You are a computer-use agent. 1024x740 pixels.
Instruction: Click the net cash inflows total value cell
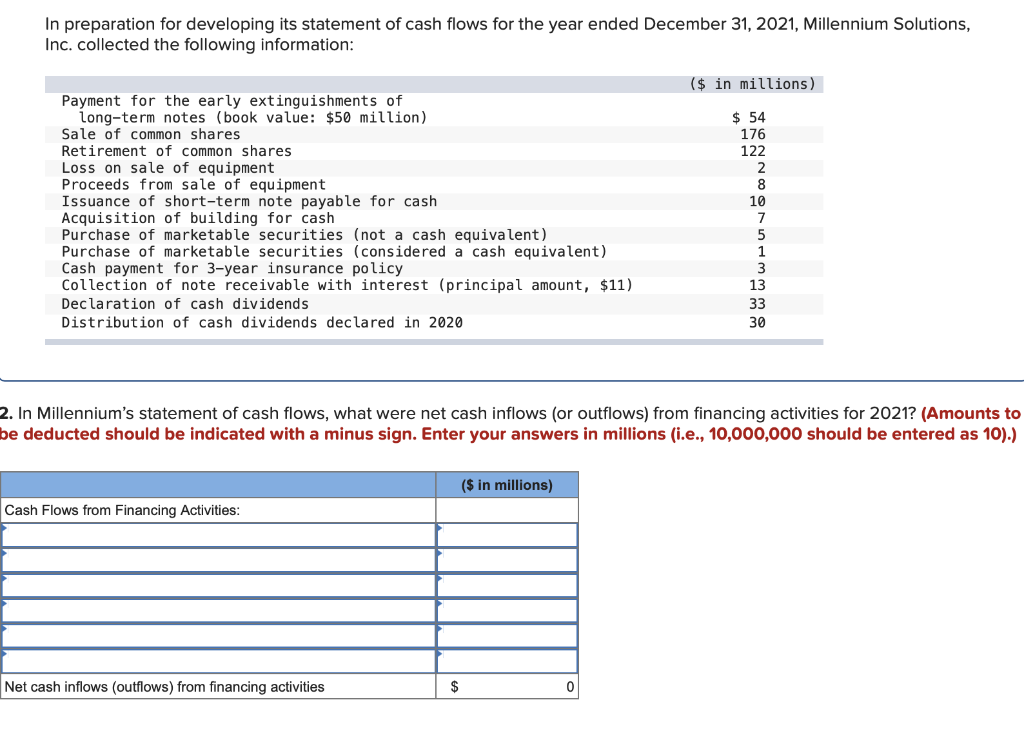[x=507, y=686]
